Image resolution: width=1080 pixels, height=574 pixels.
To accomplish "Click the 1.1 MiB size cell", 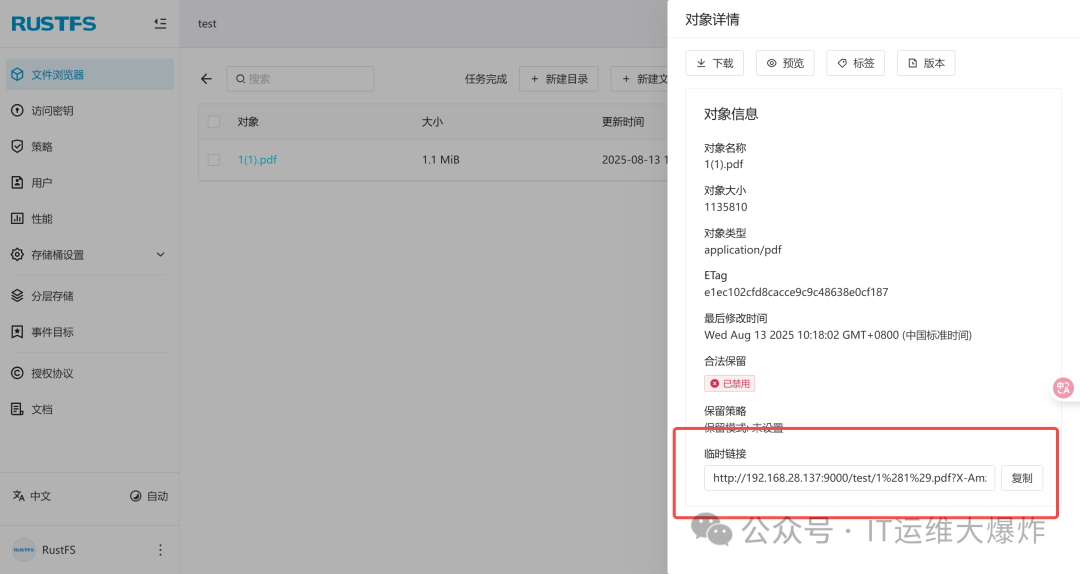I will (x=441, y=159).
